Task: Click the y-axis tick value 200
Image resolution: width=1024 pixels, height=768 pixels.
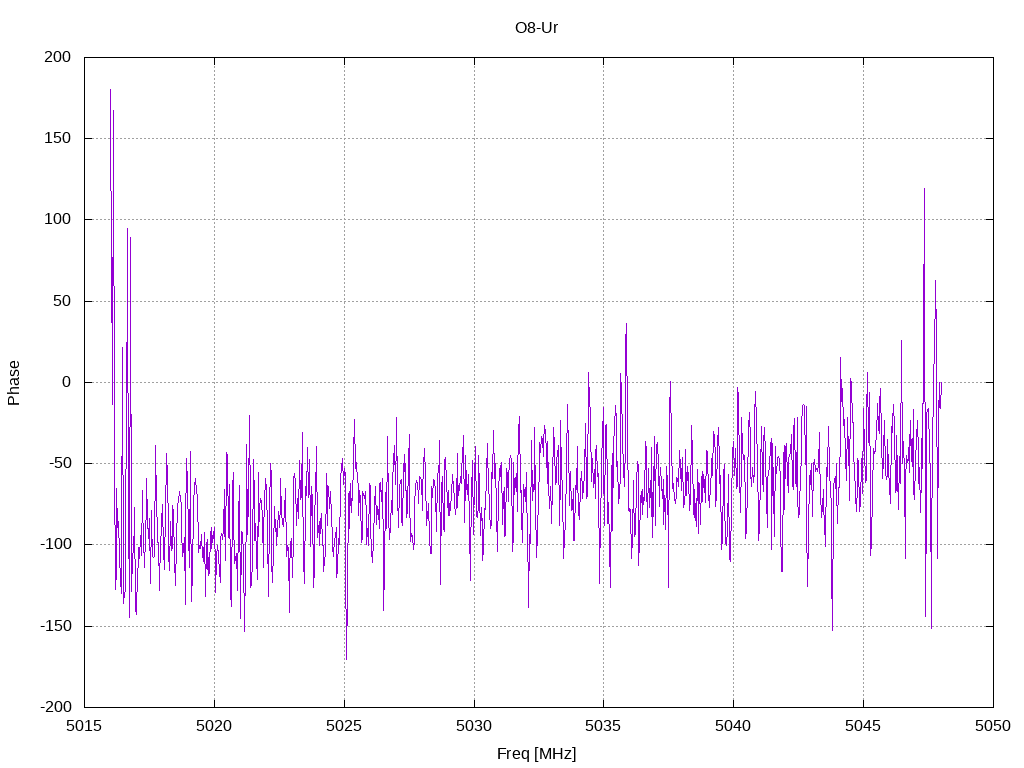Action: [x=57, y=57]
